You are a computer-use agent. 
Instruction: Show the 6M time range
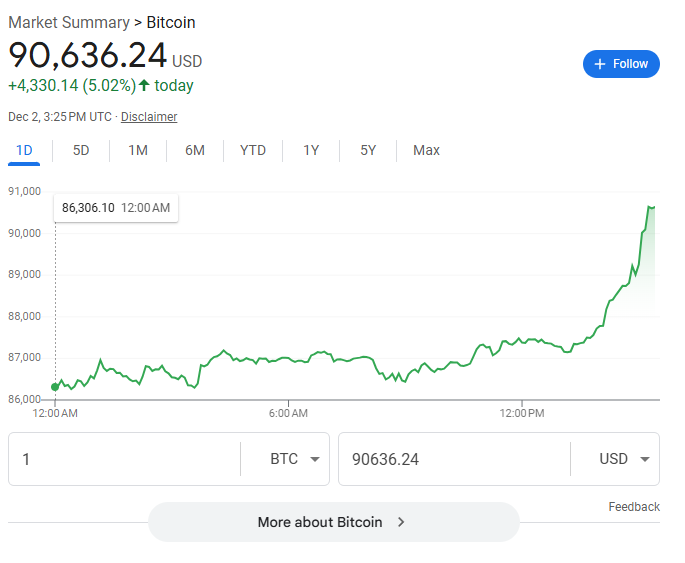click(x=195, y=150)
